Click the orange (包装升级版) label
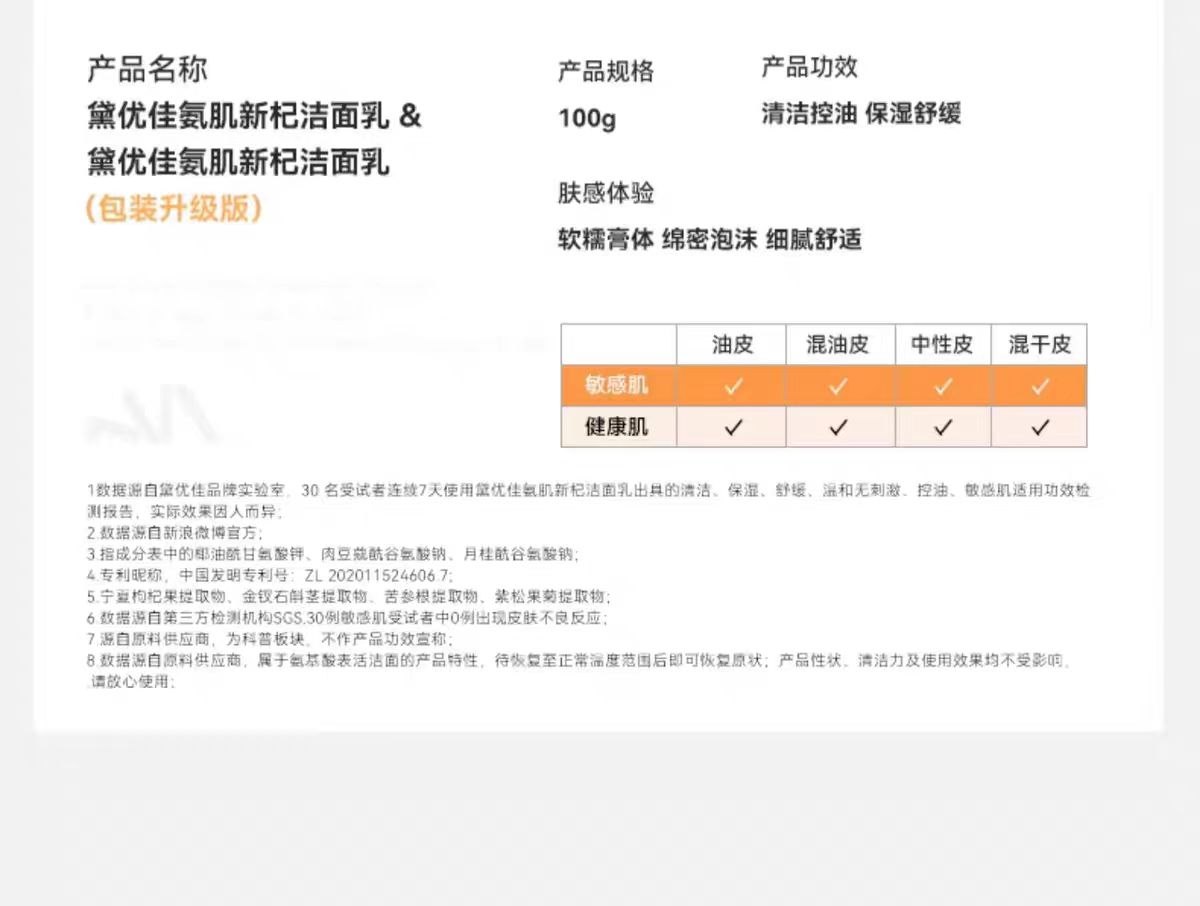The image size is (1200, 906). point(174,207)
